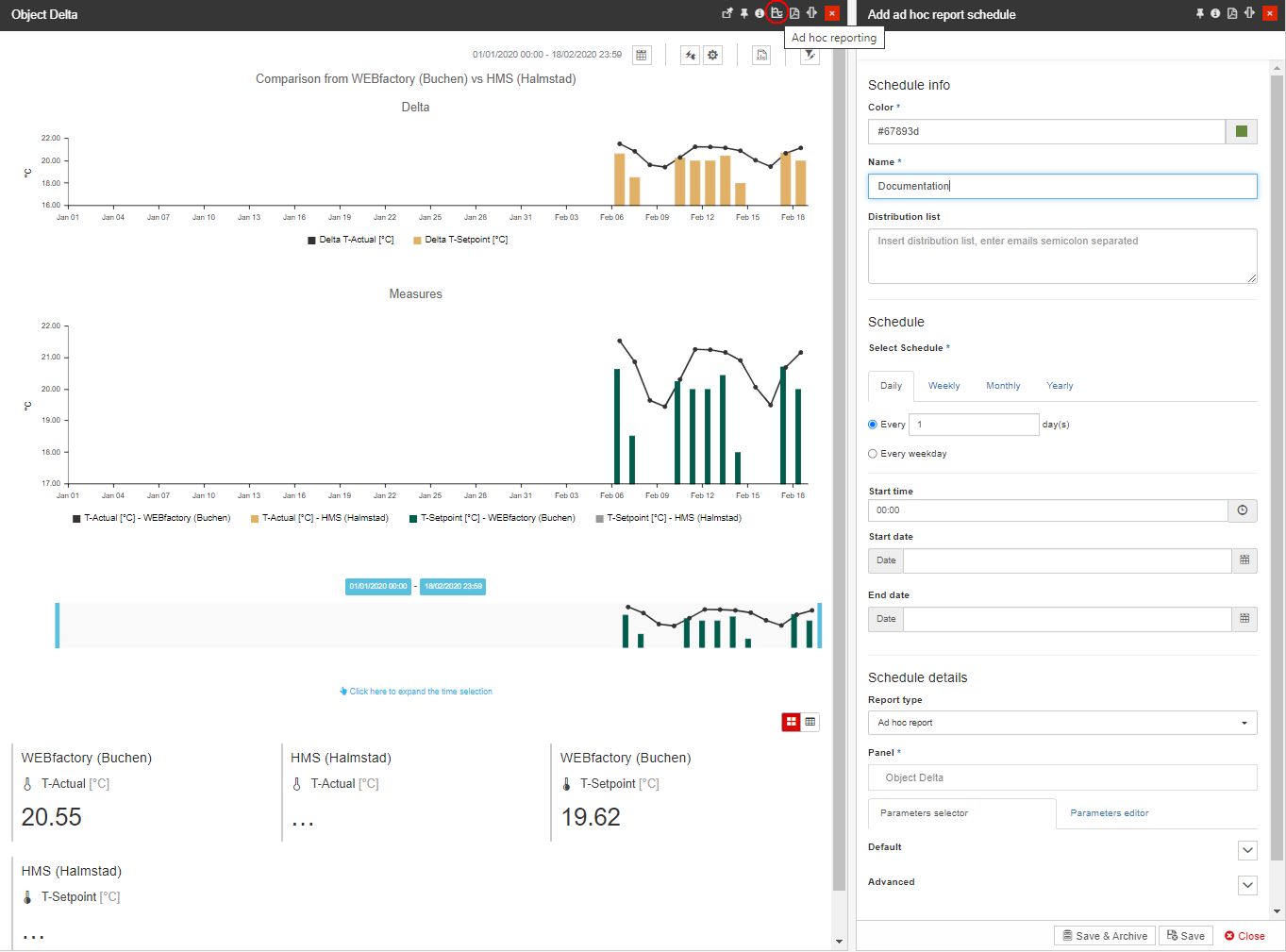
Task: Open the green schedule color swatch
Action: coord(1242,132)
